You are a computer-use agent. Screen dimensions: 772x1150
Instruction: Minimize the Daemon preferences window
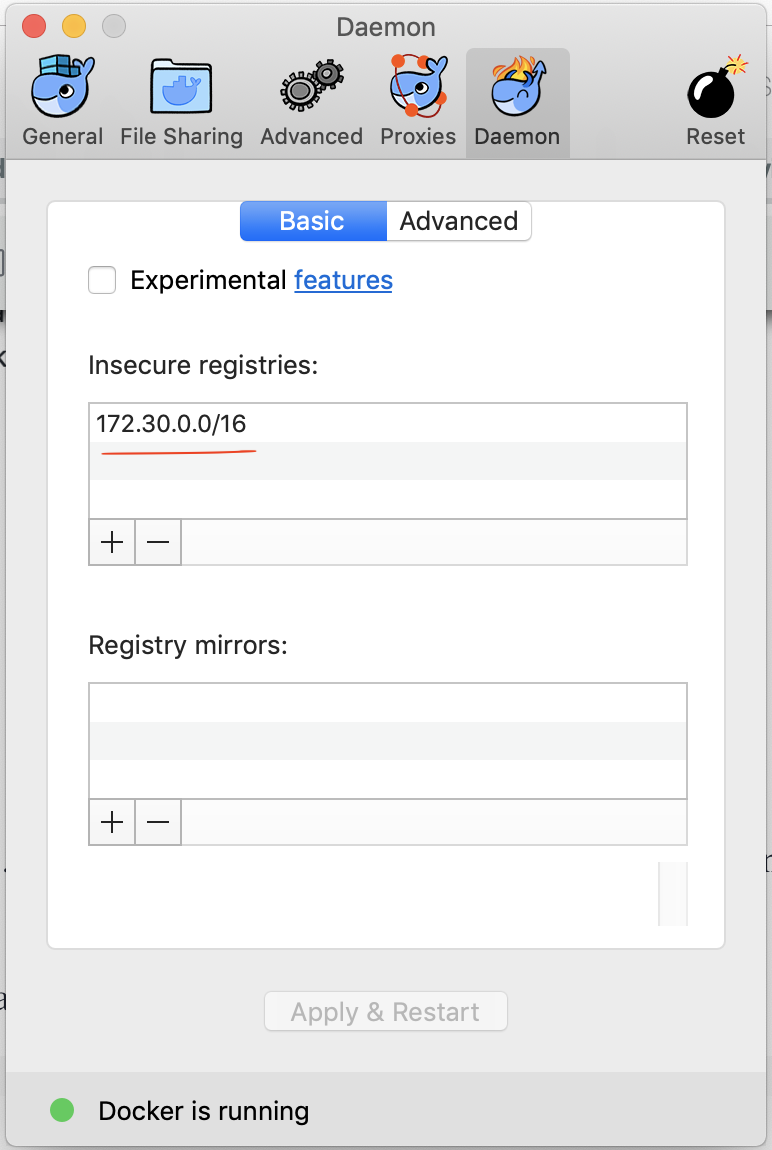click(74, 26)
